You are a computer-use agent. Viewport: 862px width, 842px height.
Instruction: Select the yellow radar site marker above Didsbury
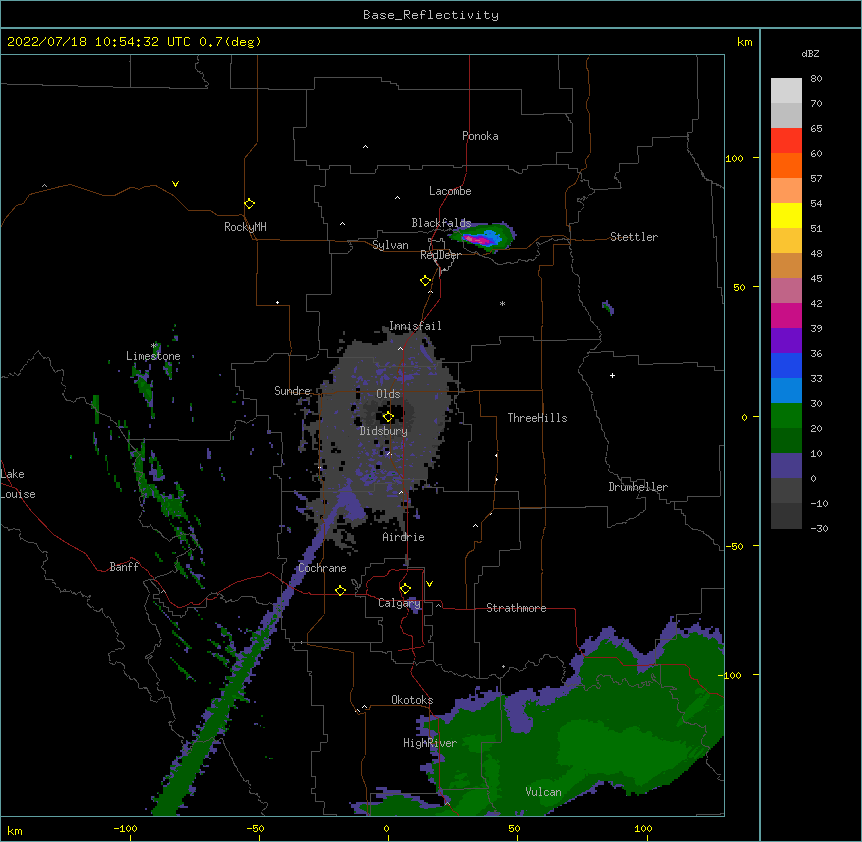click(388, 416)
